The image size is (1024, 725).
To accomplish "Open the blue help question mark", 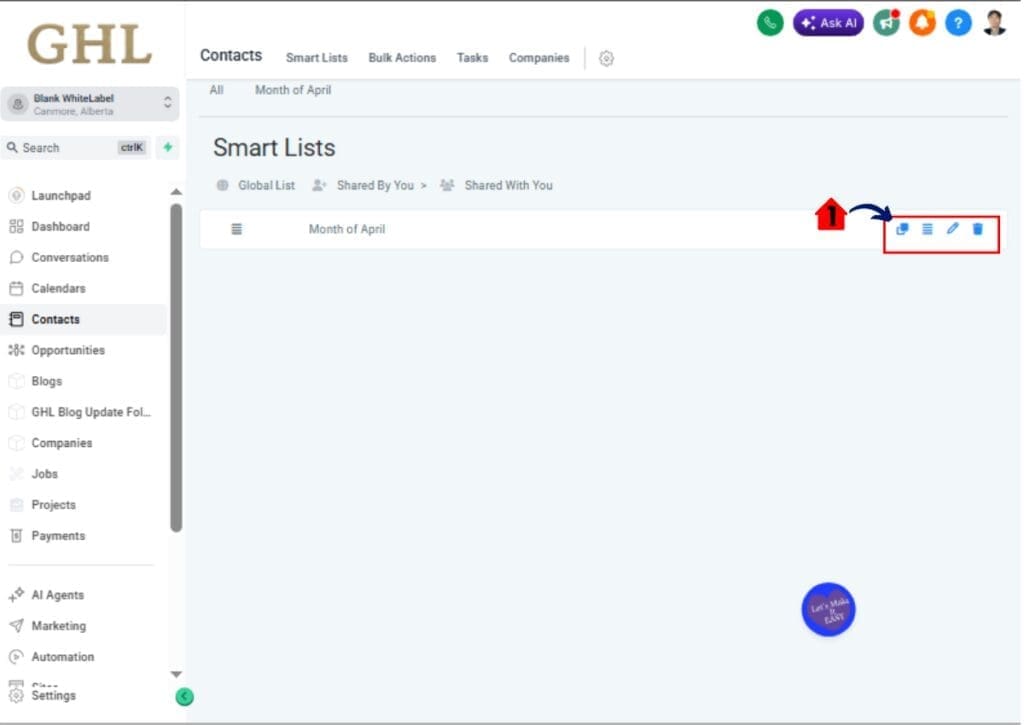I will click(958, 24).
